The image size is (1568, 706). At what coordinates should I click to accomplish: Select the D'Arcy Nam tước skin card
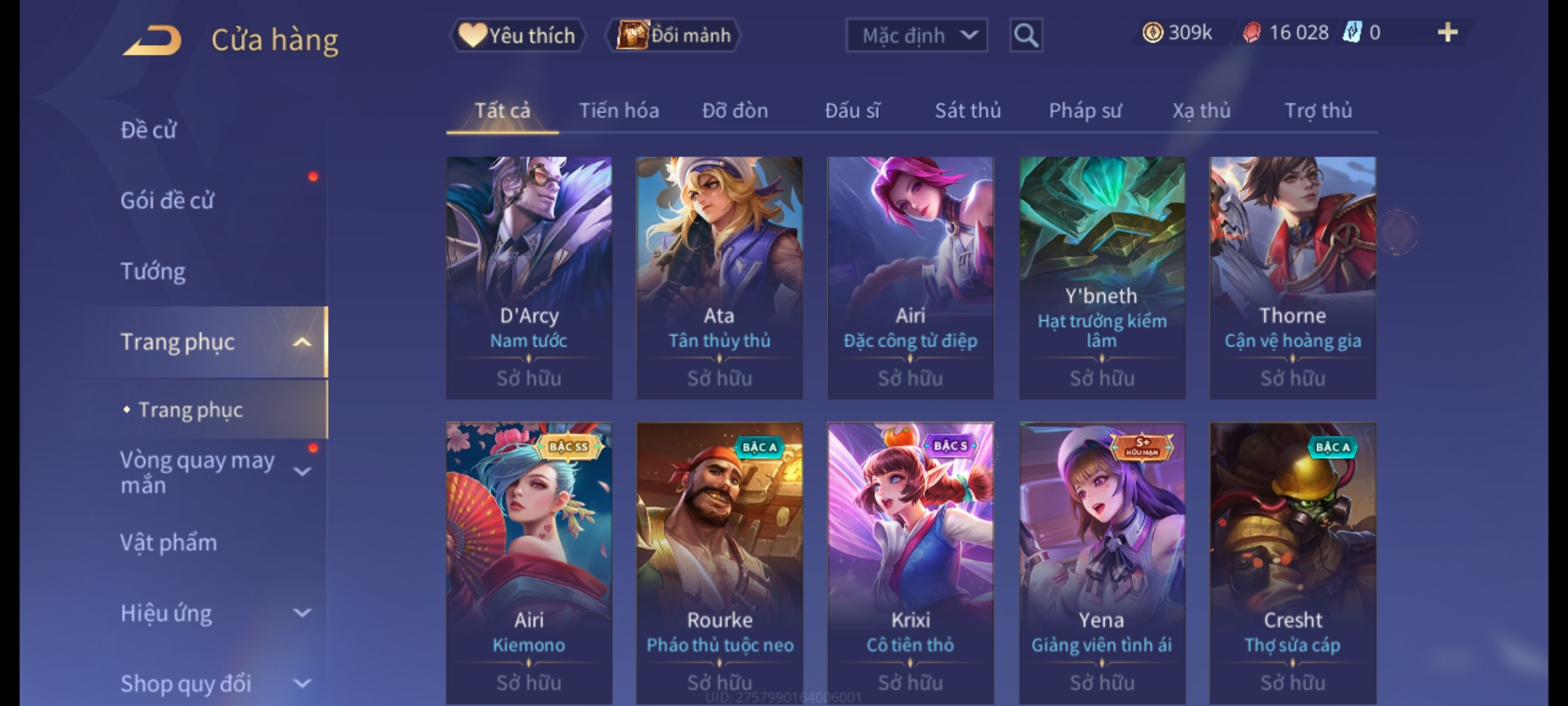click(529, 278)
